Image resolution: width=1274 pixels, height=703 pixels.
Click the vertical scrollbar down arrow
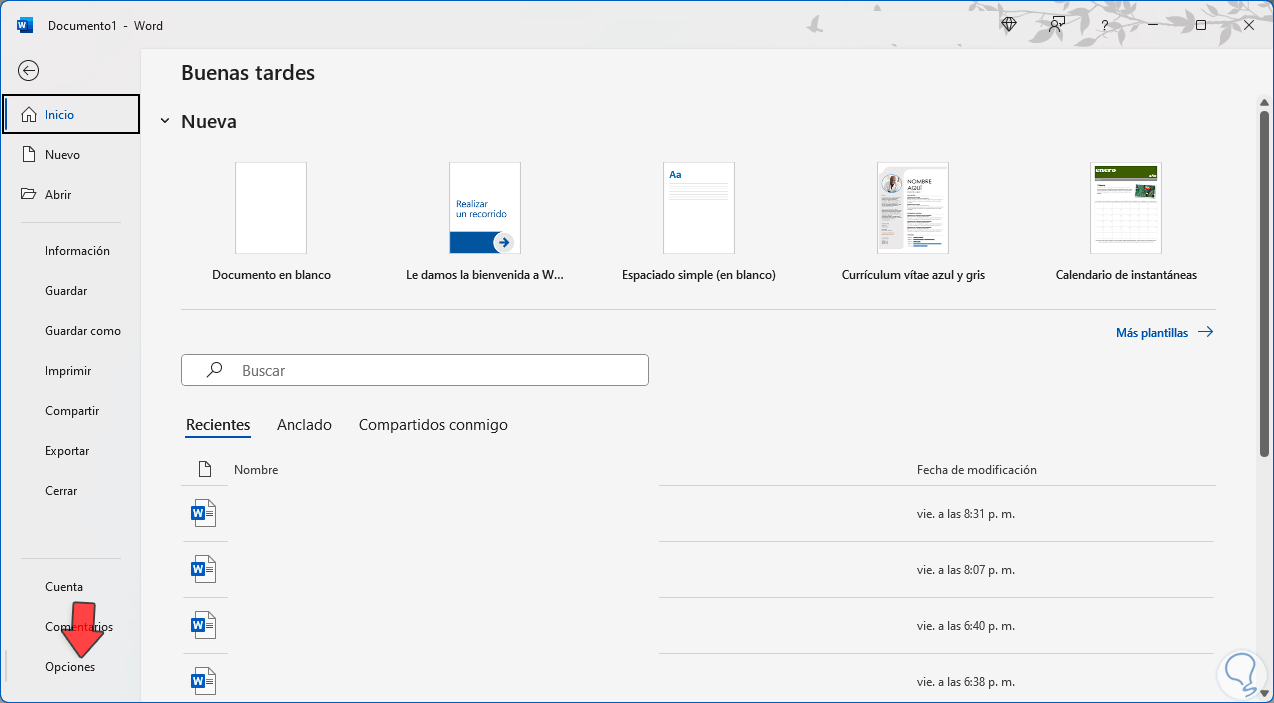(1264, 692)
